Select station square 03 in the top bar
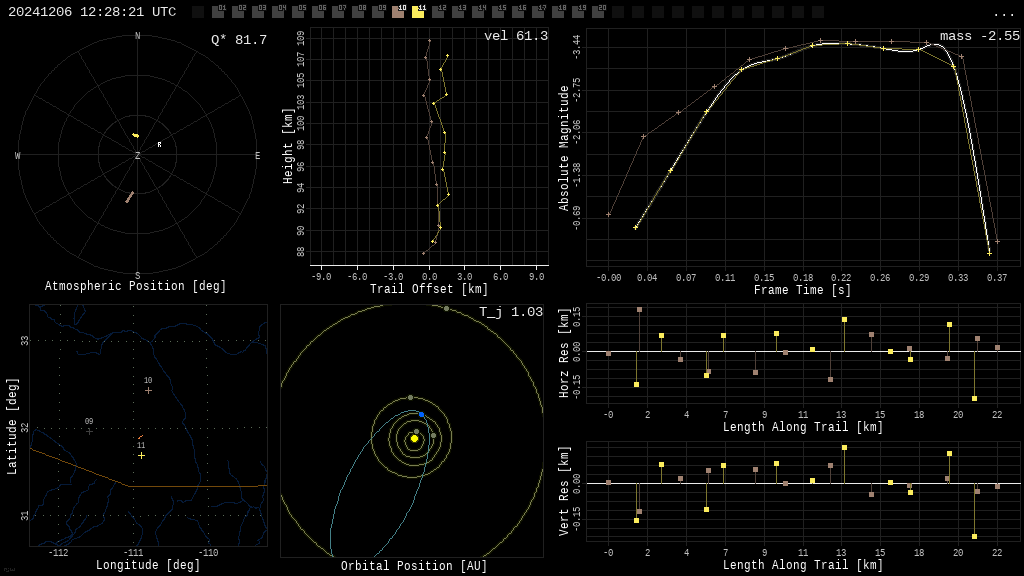 point(258,12)
